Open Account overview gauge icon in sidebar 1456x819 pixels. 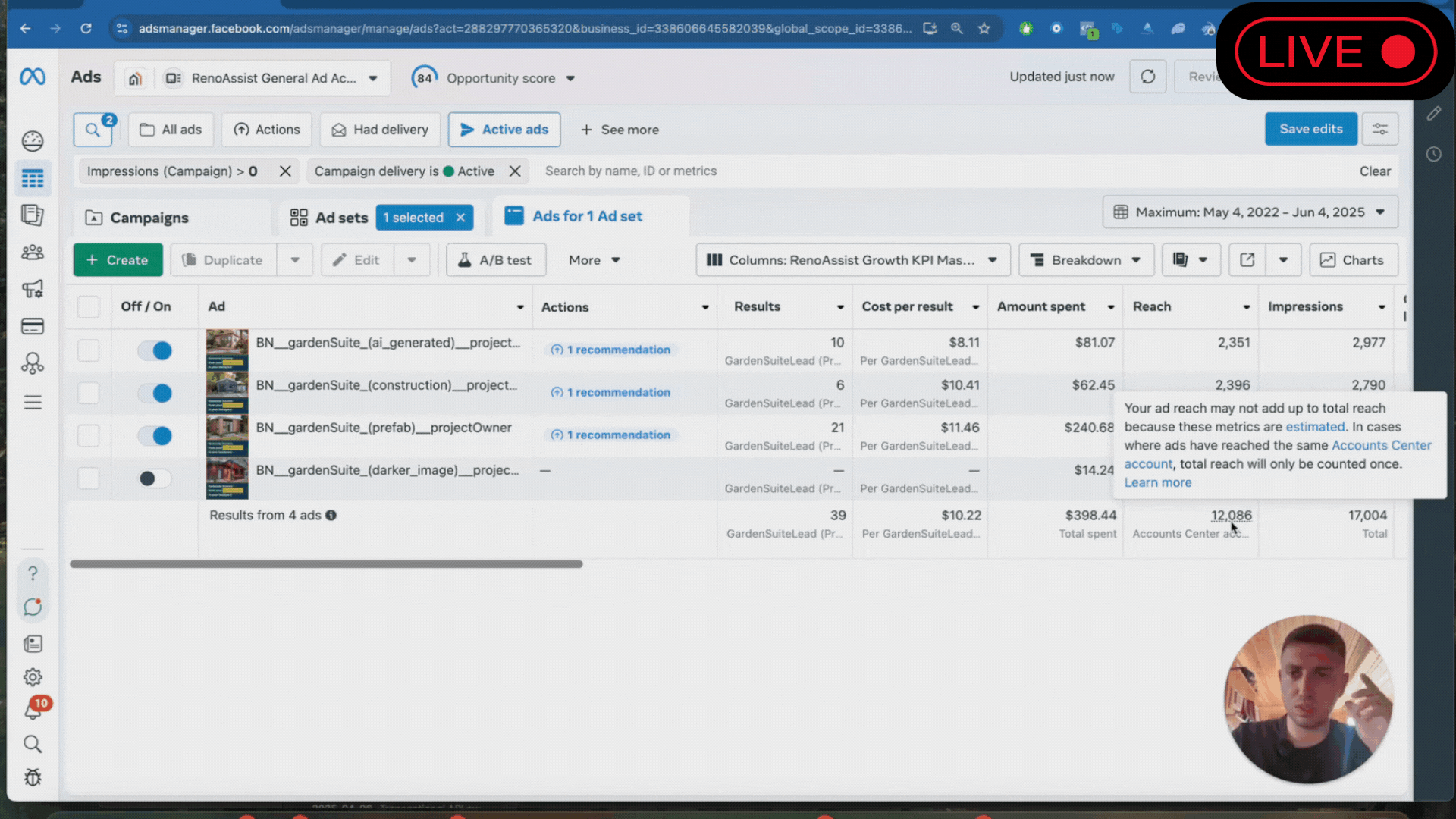click(33, 141)
